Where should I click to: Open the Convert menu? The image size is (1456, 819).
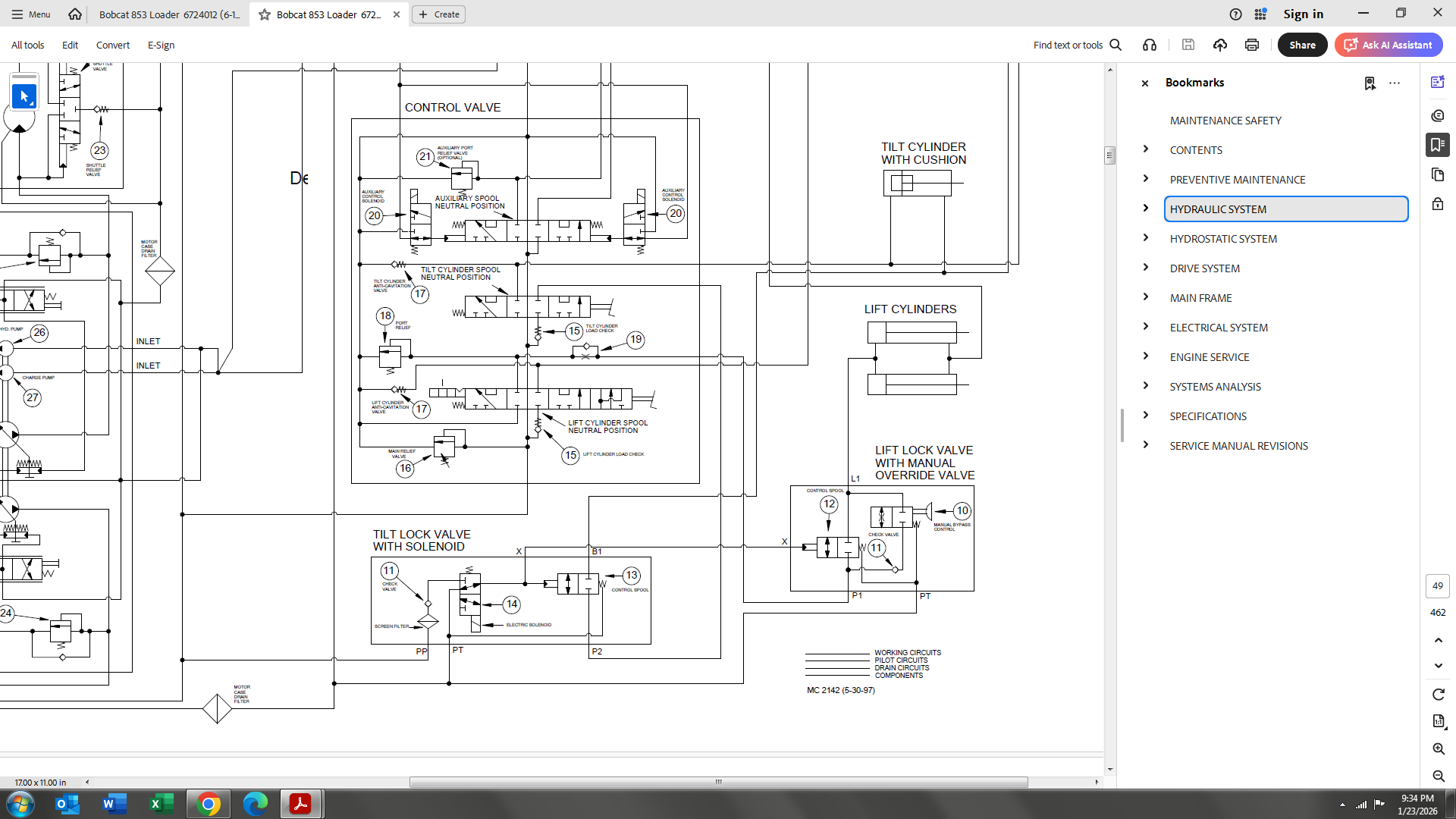point(113,45)
